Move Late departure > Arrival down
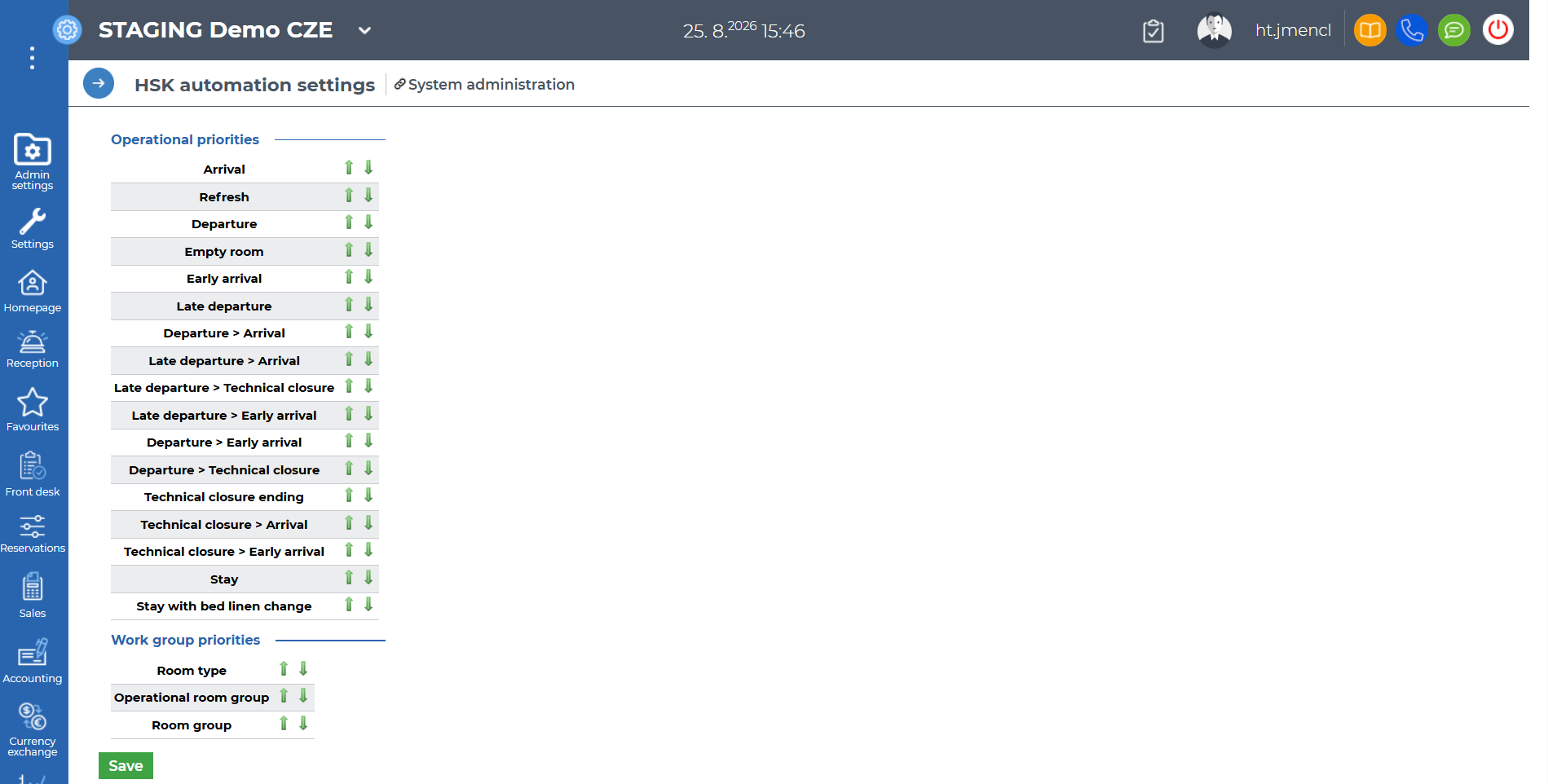This screenshot has height=784, width=1548. click(368, 359)
